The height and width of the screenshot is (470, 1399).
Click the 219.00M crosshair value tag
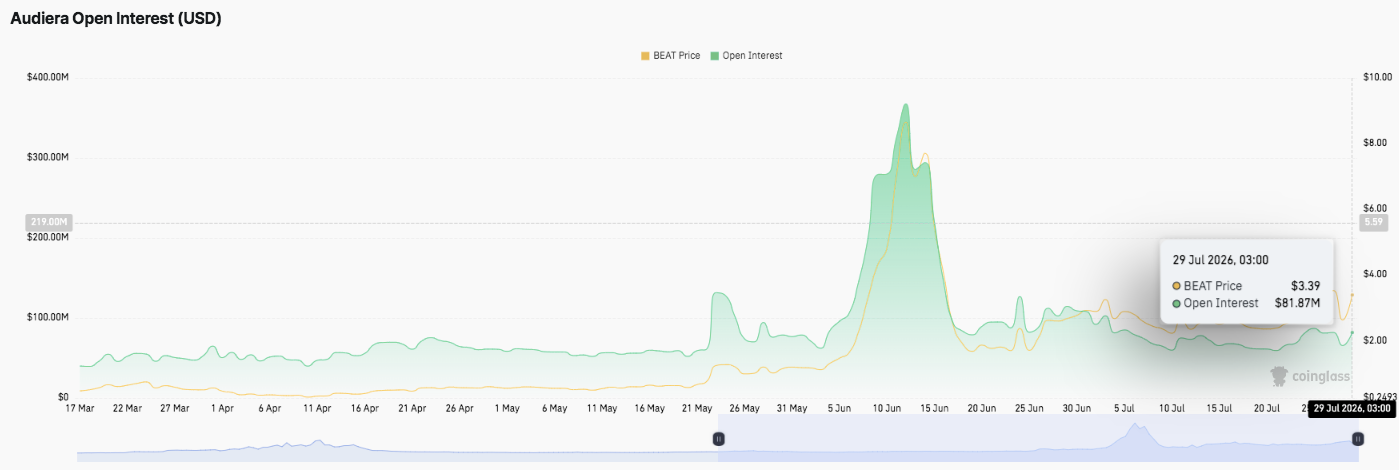tap(50, 222)
